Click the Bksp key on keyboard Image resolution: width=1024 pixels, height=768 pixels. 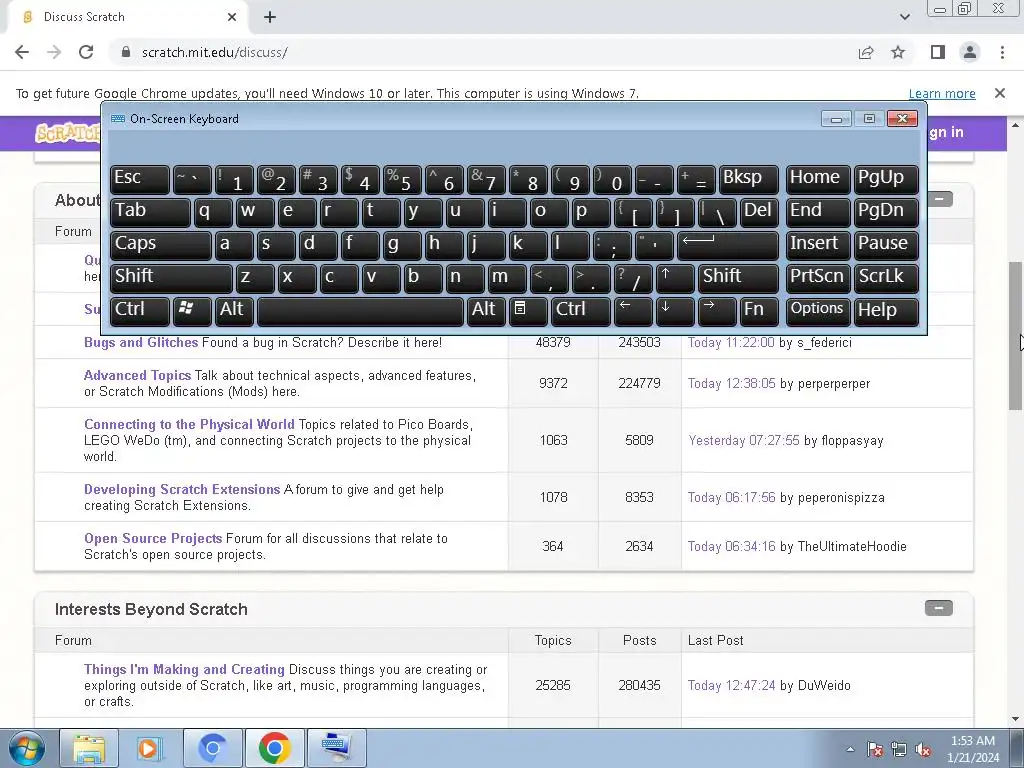click(x=748, y=179)
